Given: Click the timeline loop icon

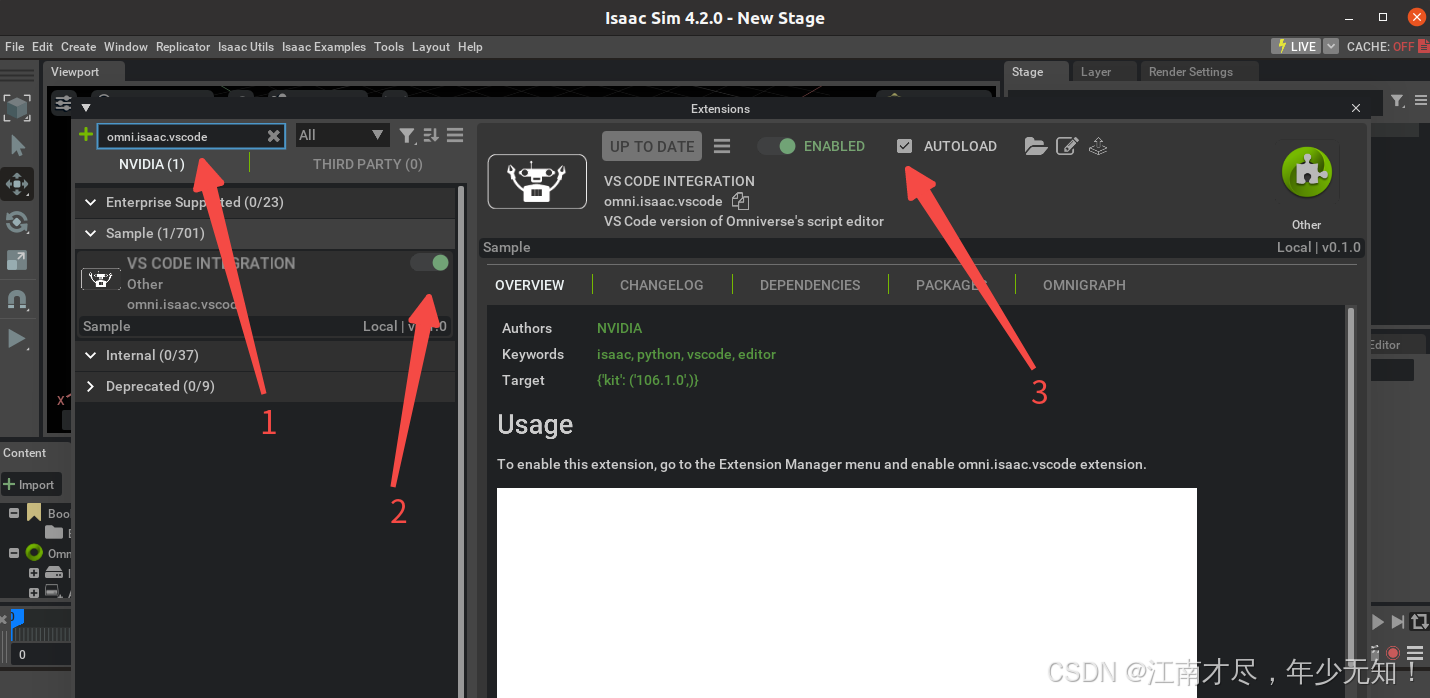Looking at the screenshot, I should [1419, 622].
